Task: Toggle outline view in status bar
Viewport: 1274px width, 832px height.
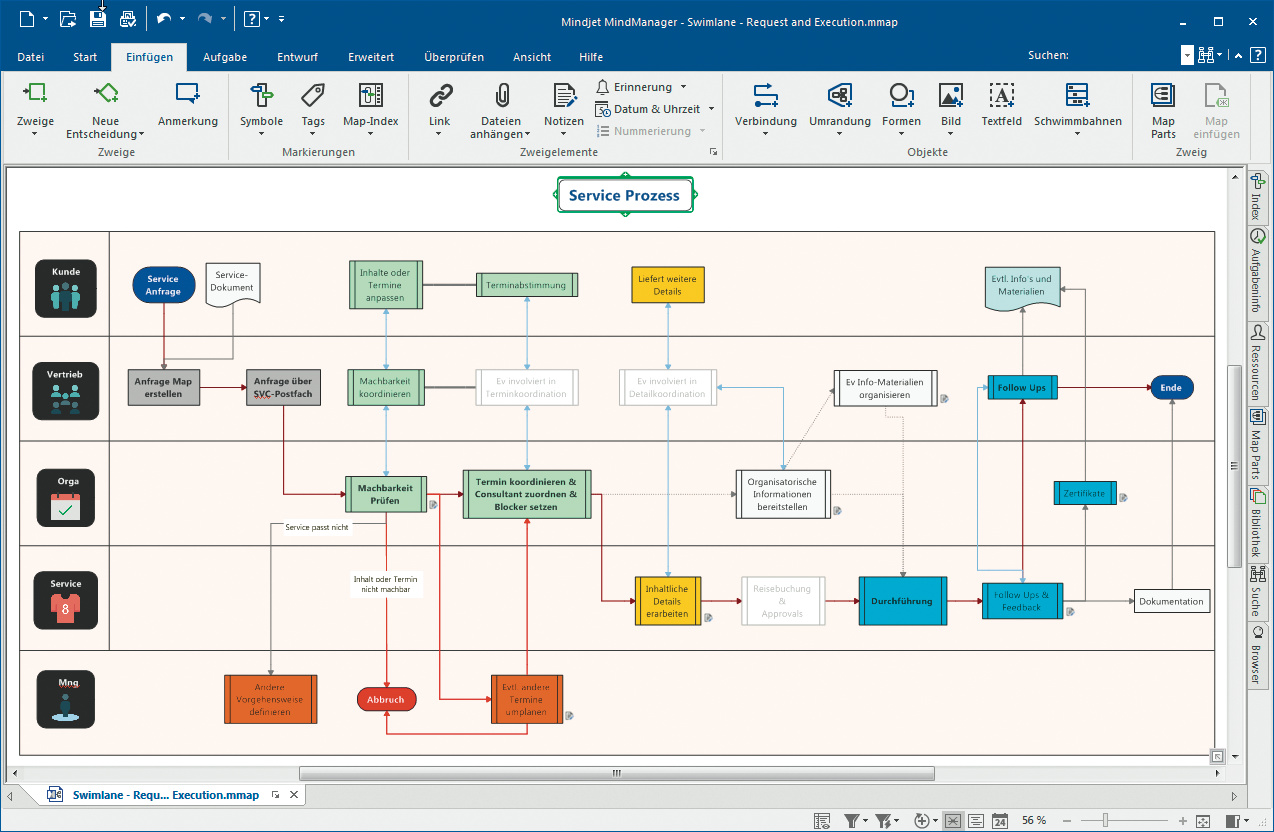Action: (976, 821)
